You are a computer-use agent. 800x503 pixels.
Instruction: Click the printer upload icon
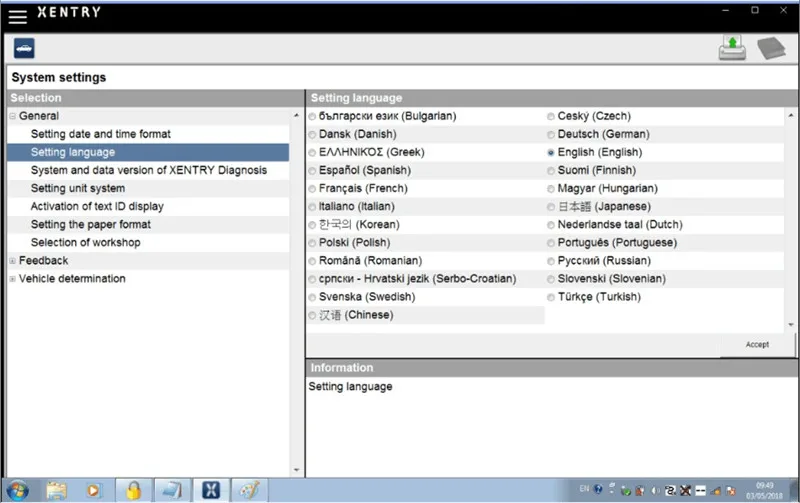[x=732, y=48]
